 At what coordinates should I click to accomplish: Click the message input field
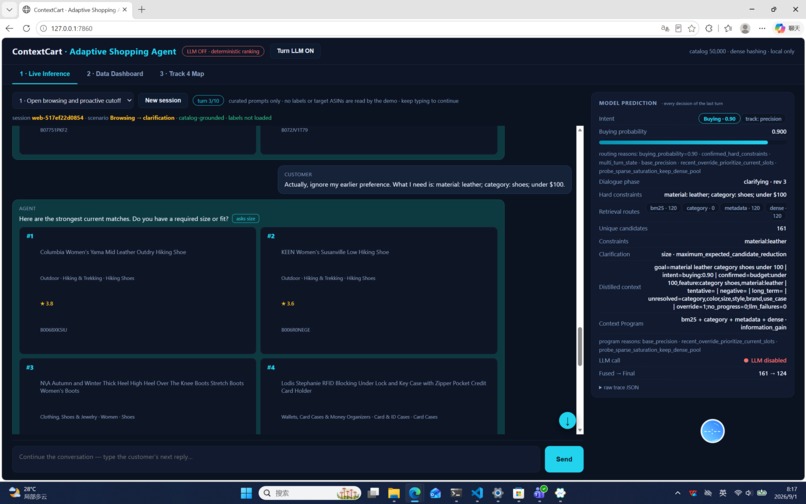pyautogui.click(x=277, y=457)
